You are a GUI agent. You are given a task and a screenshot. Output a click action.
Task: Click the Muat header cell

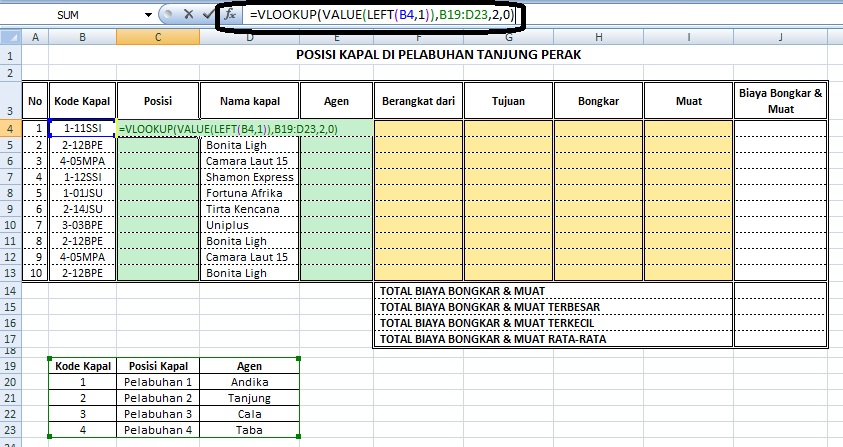click(689, 101)
